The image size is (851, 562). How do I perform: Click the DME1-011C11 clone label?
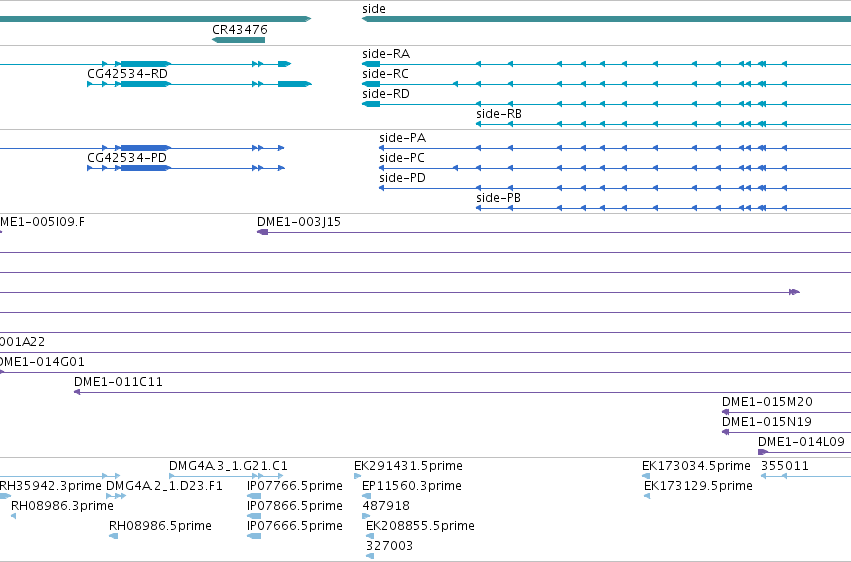point(118,382)
